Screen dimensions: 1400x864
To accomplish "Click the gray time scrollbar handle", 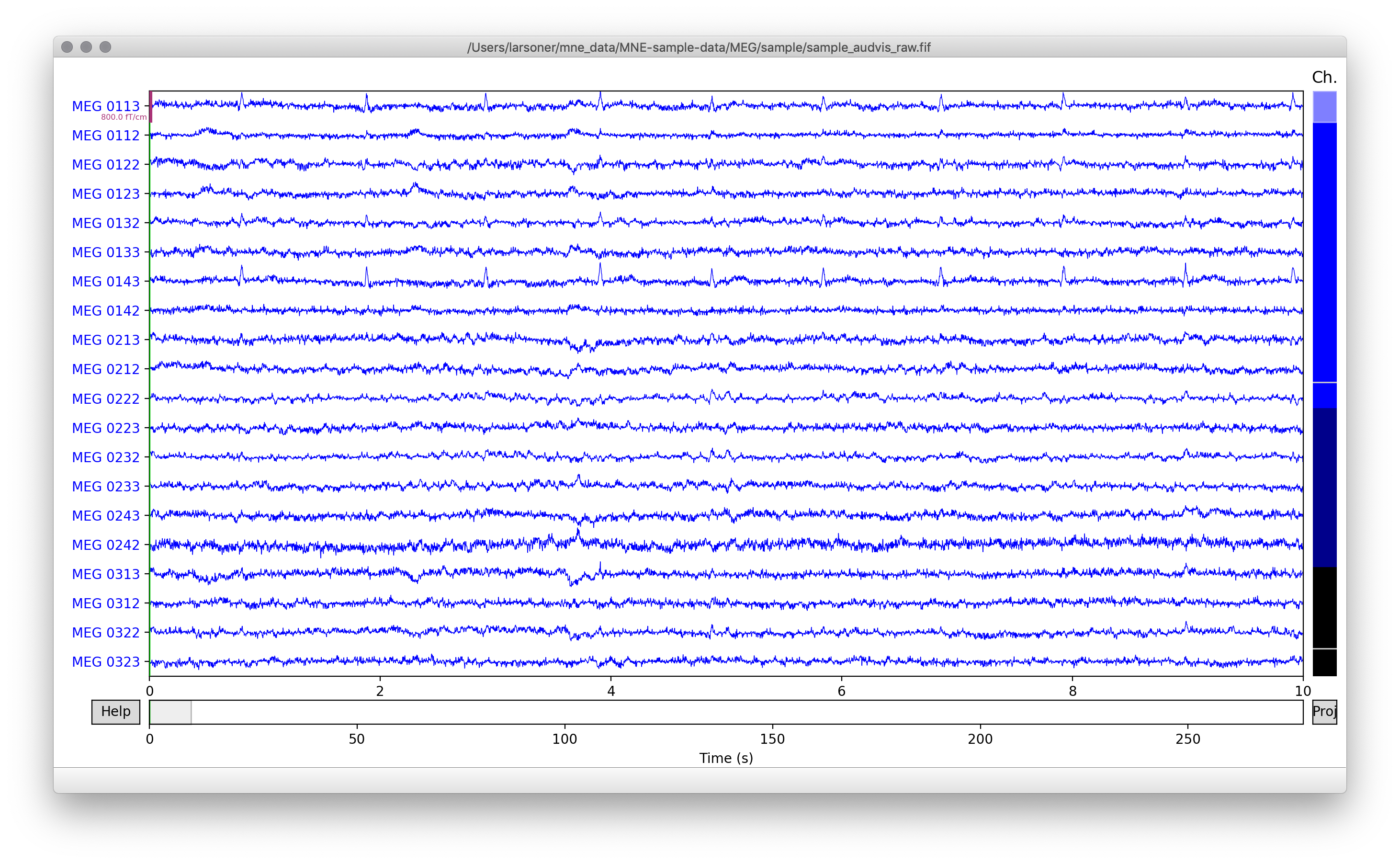I will click(x=170, y=712).
